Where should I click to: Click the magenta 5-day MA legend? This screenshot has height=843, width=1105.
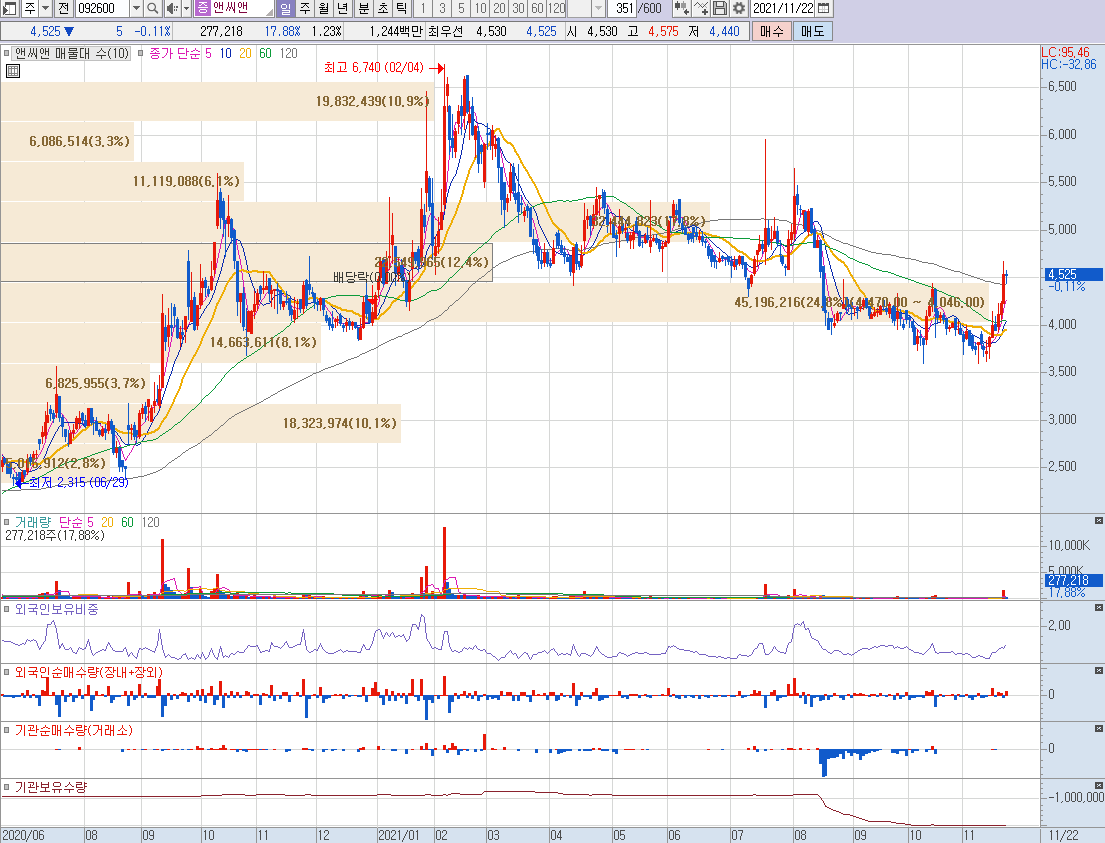click(x=209, y=54)
